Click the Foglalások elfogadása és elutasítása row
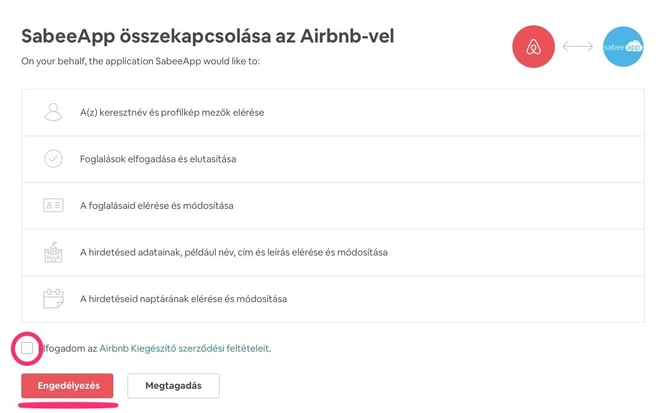The width and height of the screenshot is (670, 413). 158,159
